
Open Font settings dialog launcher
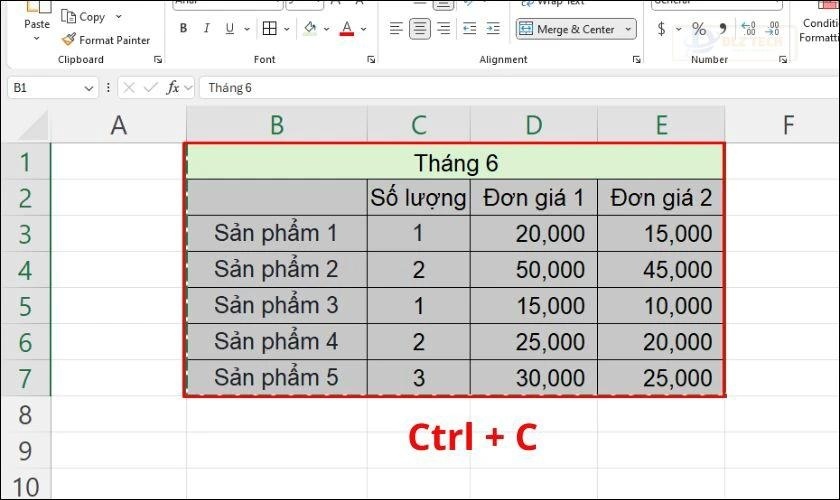[x=371, y=59]
